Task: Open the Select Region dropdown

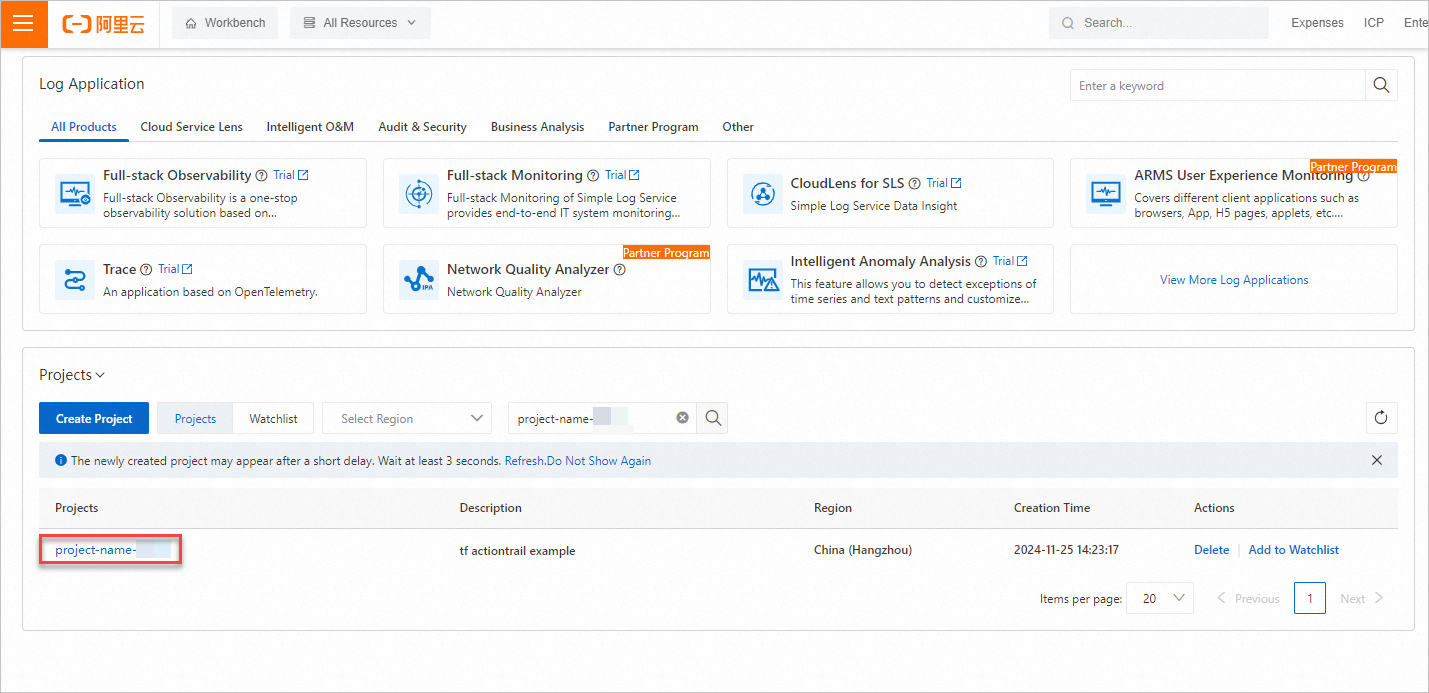Action: click(406, 419)
